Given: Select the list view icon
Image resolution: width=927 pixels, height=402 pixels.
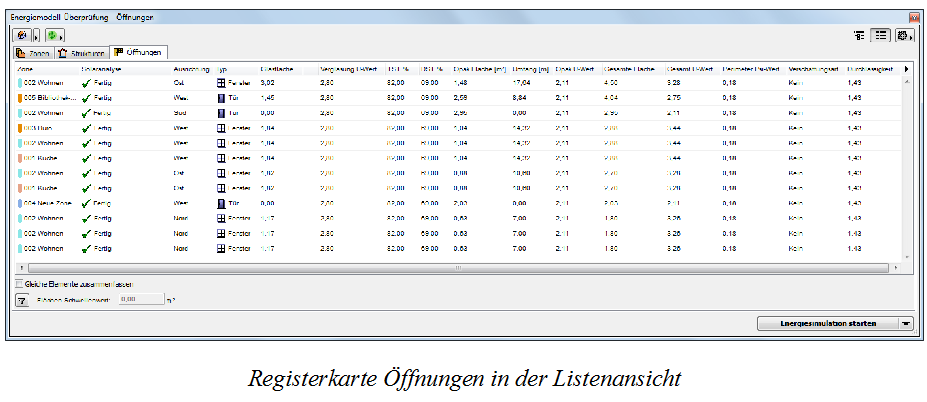Looking at the screenshot, I should tap(881, 36).
